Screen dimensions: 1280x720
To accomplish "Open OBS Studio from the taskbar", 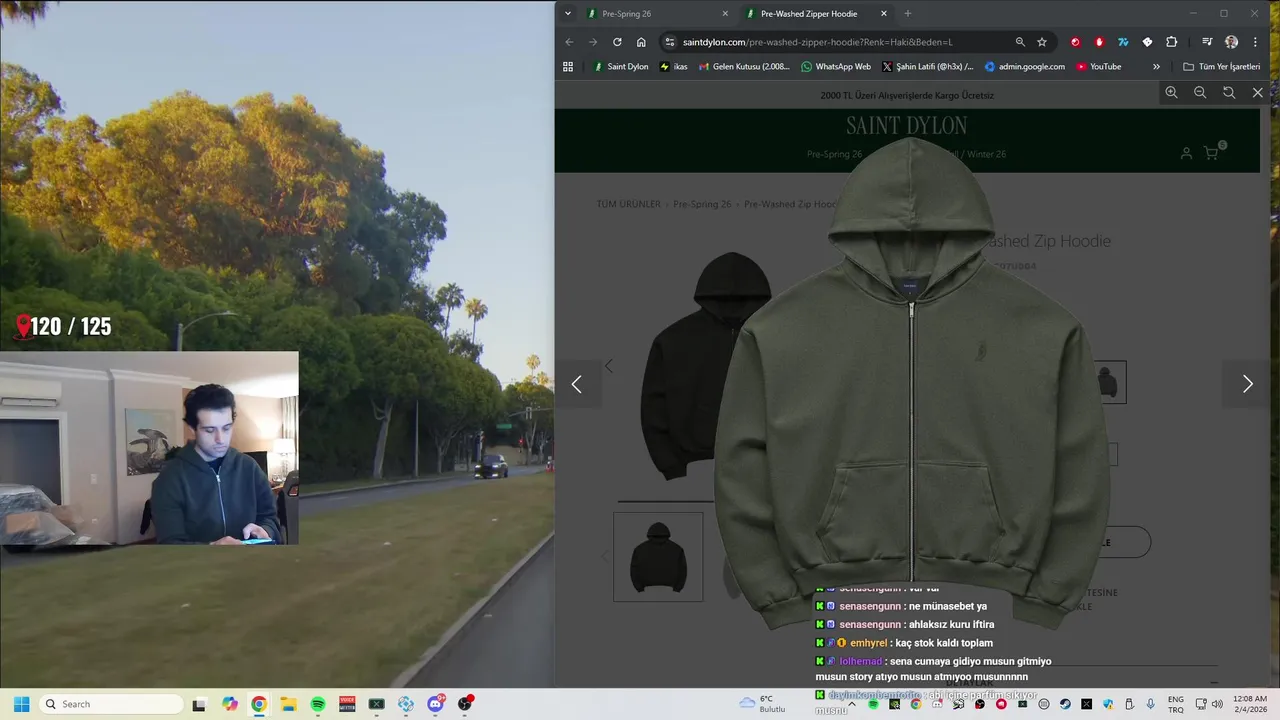I will [465, 704].
